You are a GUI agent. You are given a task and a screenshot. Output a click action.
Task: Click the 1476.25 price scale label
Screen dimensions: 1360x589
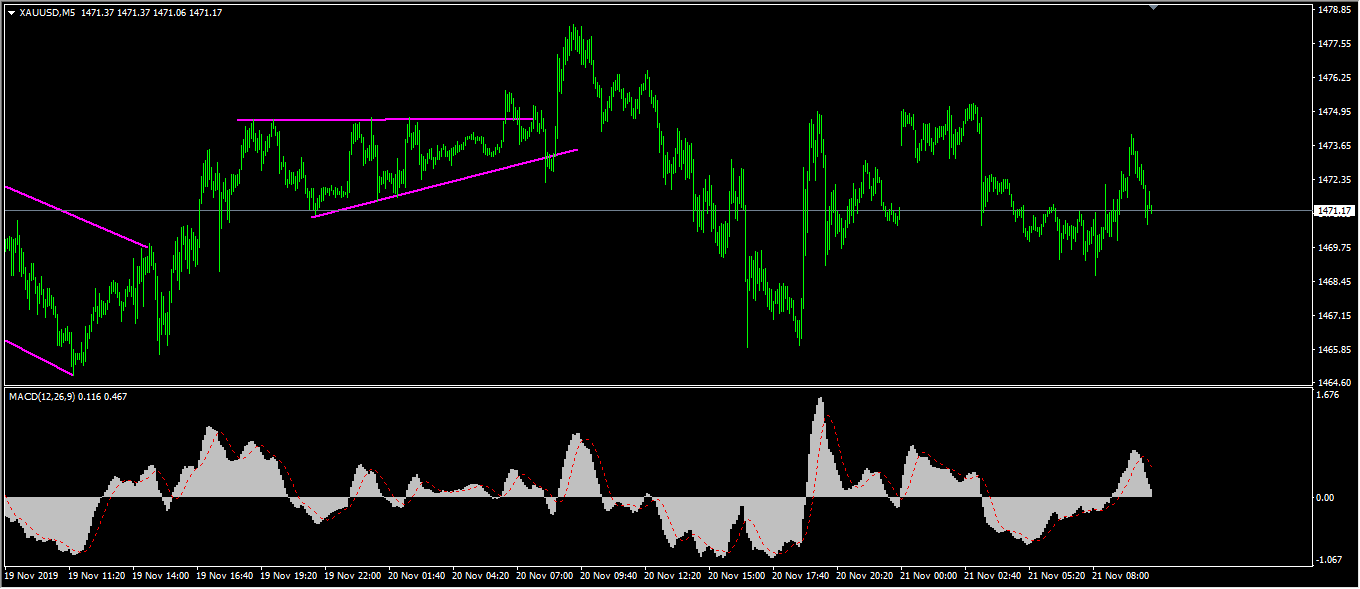[1335, 78]
